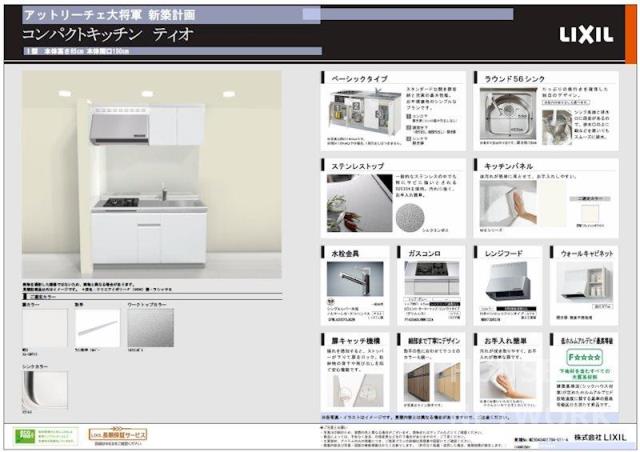Click the シンクカラー sink sample image
The width and height of the screenshot is (640, 452).
(x=45, y=390)
